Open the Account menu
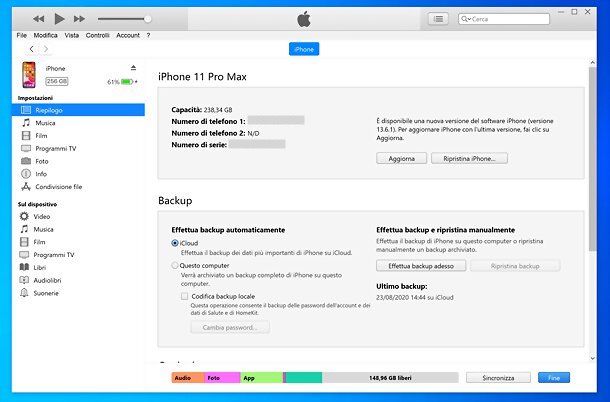The image size is (610, 402). (x=128, y=35)
